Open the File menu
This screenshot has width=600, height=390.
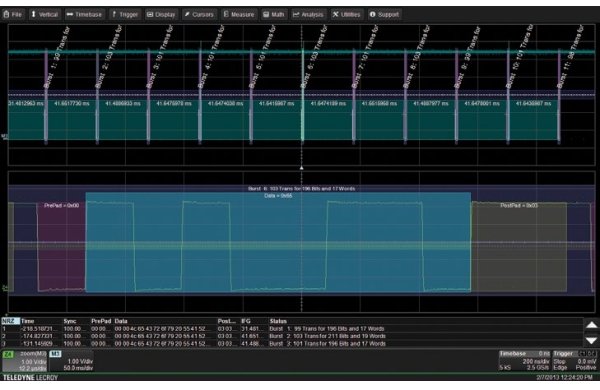[x=13, y=15]
